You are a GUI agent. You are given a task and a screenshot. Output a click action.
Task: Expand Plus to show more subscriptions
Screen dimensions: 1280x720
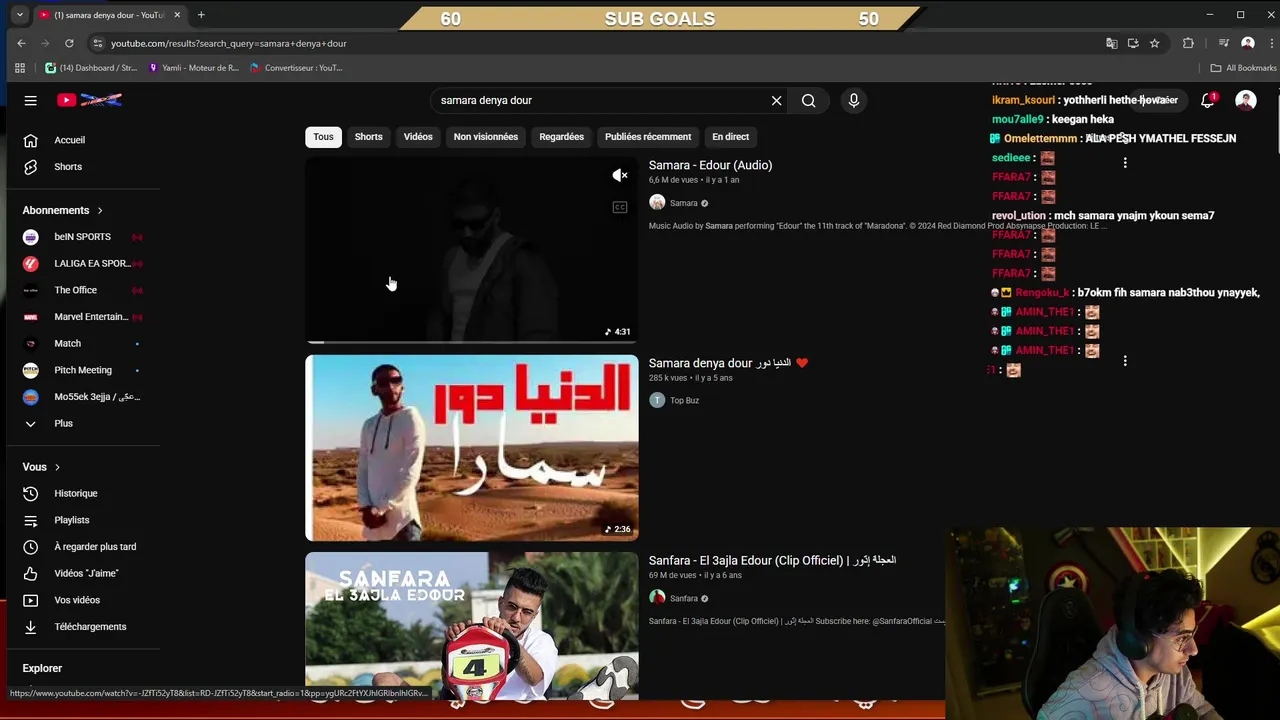63,424
